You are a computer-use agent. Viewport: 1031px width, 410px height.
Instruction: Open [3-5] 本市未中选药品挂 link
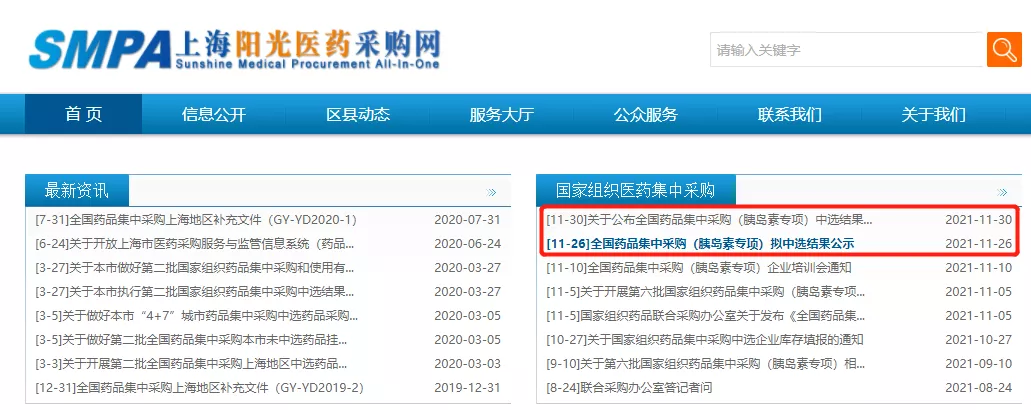point(191,340)
